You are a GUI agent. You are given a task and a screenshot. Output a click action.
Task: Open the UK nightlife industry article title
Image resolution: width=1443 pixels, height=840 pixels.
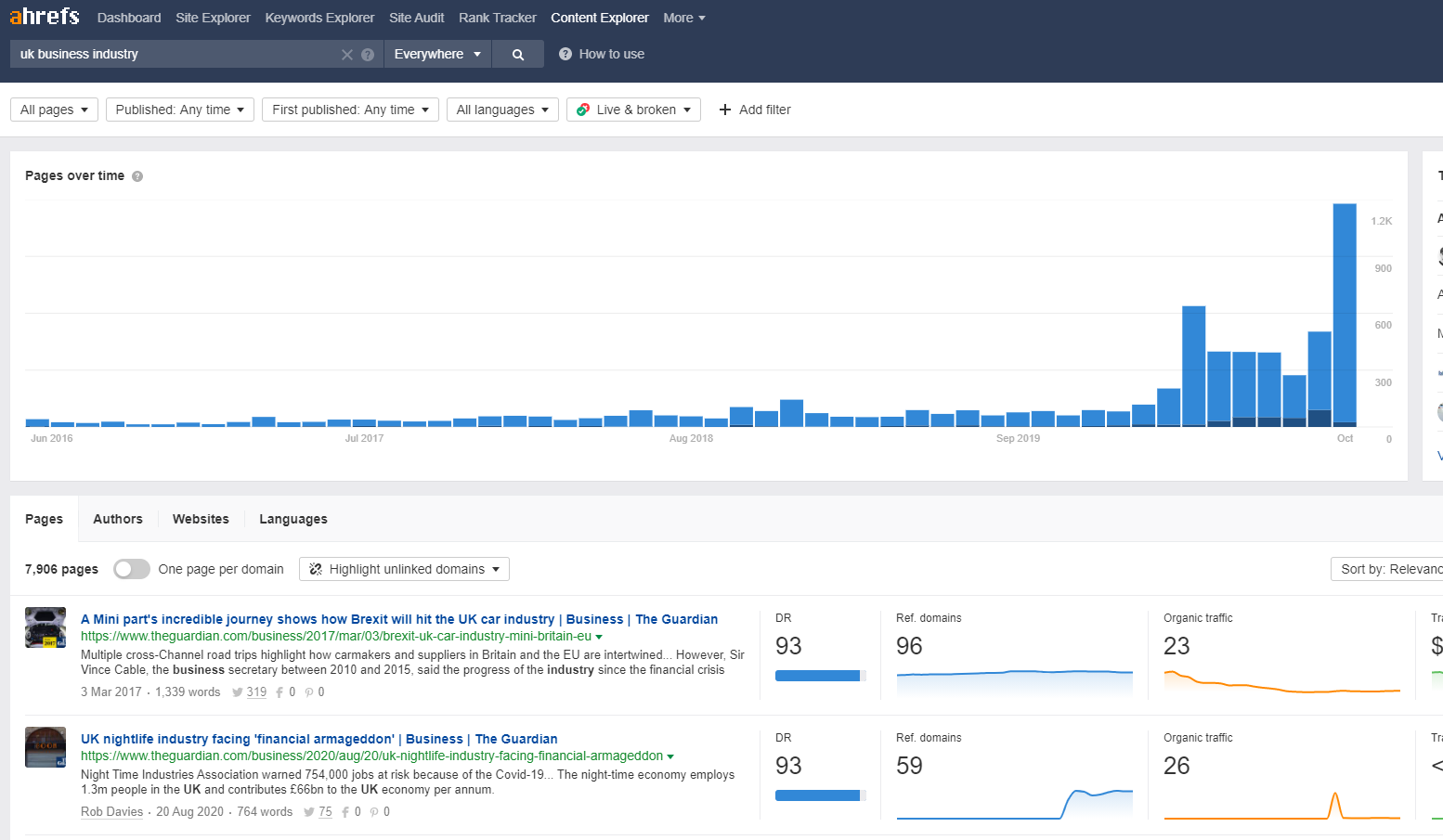point(319,739)
